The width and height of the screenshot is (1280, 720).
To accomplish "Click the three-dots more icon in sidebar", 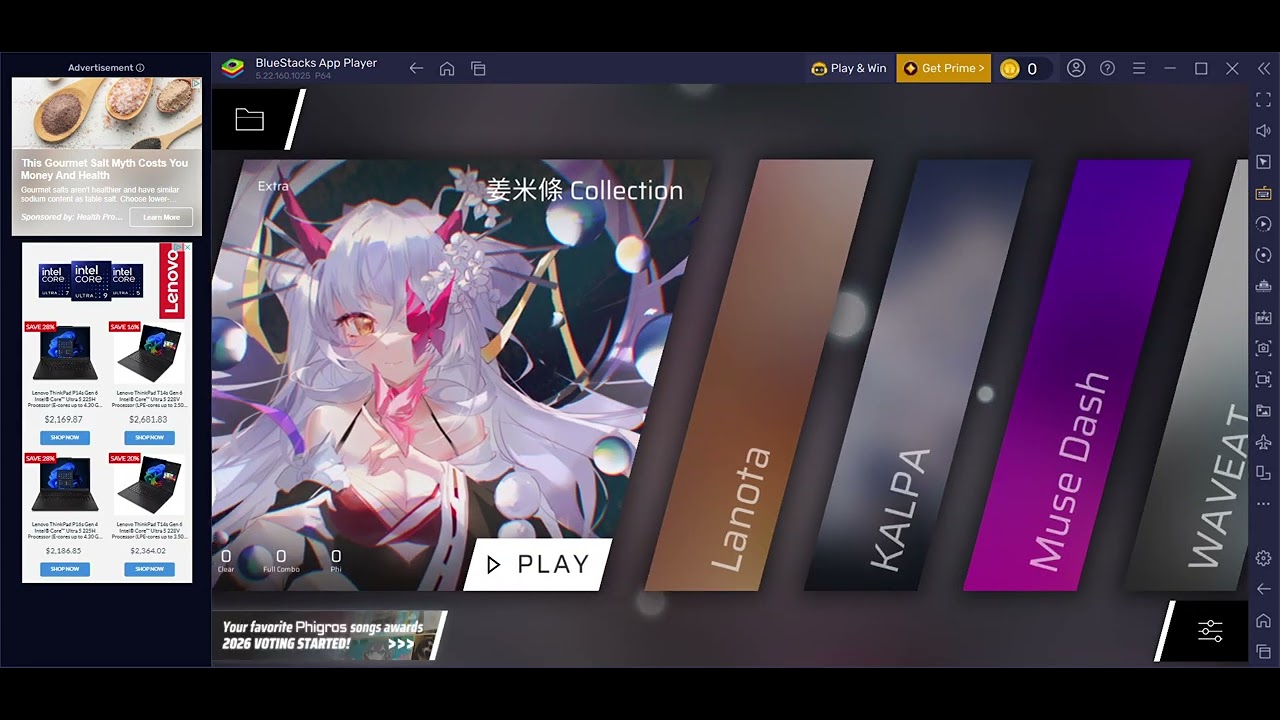I will (1264, 503).
